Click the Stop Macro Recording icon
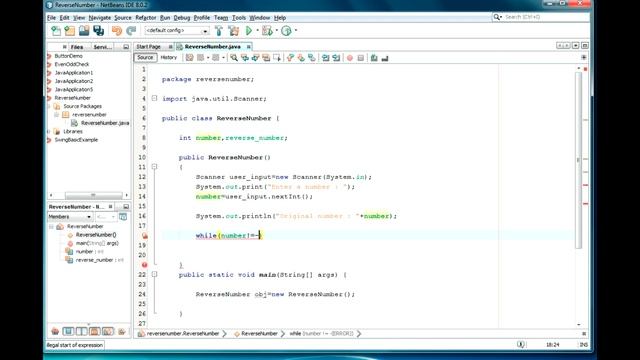The width and height of the screenshot is (640, 360). pos(361,58)
